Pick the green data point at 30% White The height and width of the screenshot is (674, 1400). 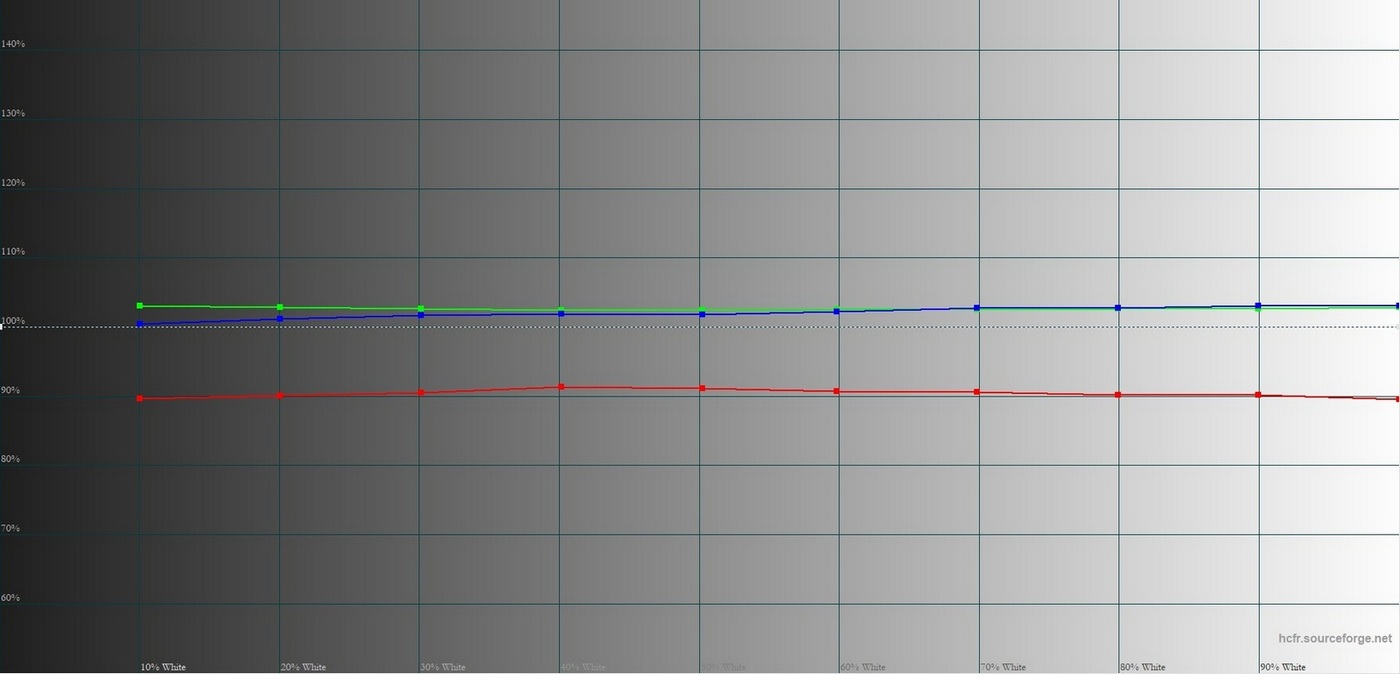tap(421, 309)
